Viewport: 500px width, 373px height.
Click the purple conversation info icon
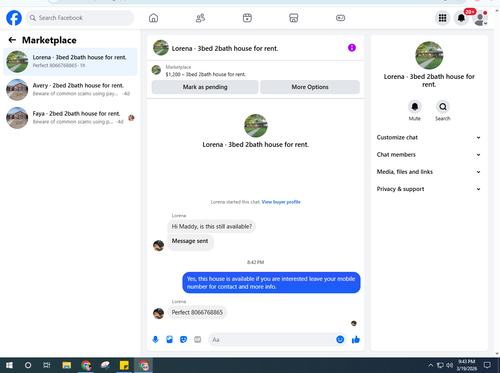pos(352,48)
